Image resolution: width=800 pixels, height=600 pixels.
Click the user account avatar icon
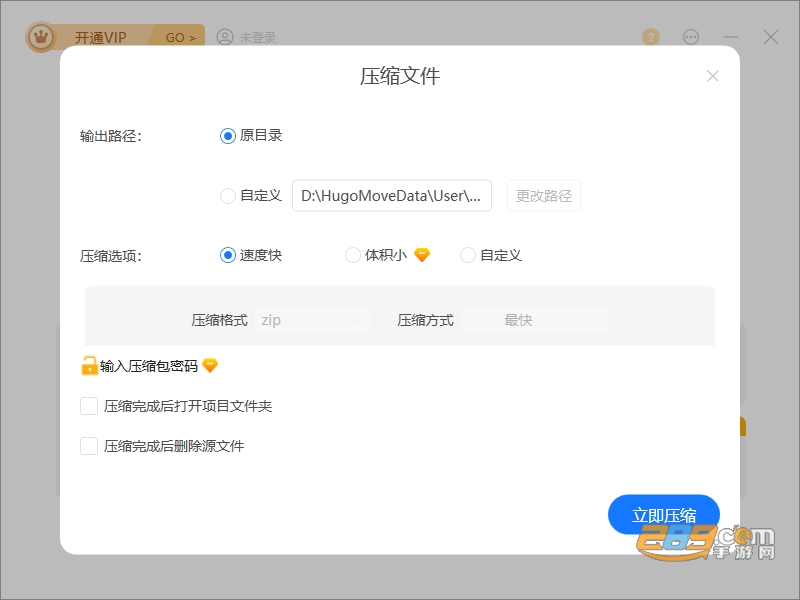click(225, 37)
